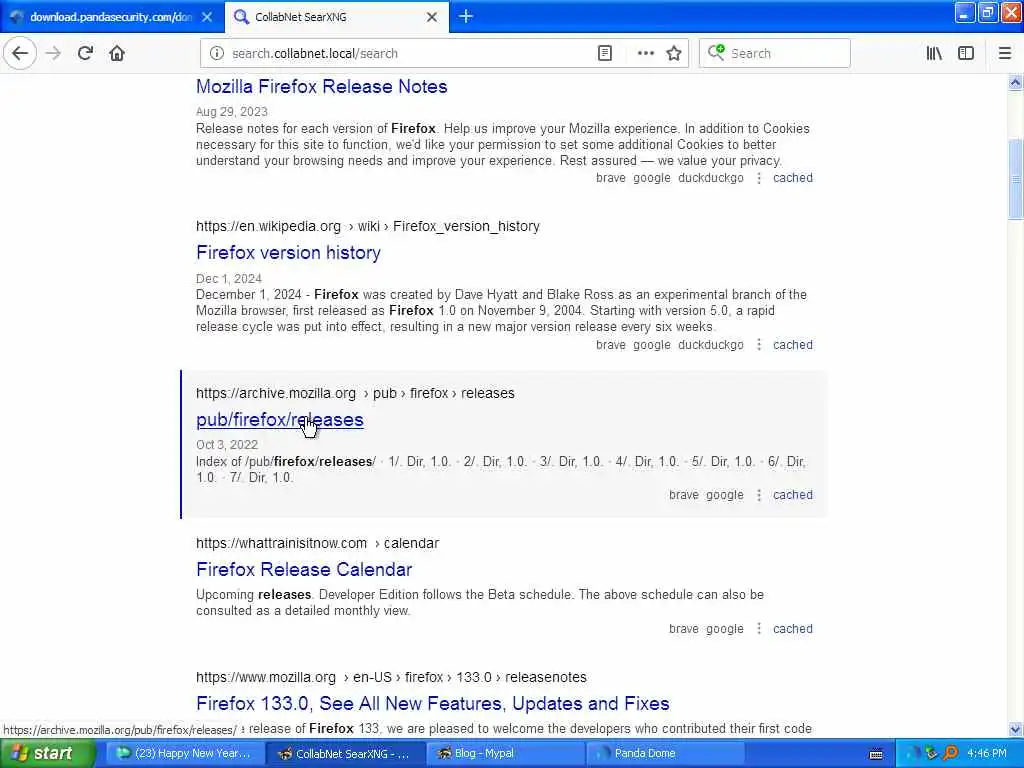
Task: Open cached copy of Release Calendar result
Action: pos(793,629)
